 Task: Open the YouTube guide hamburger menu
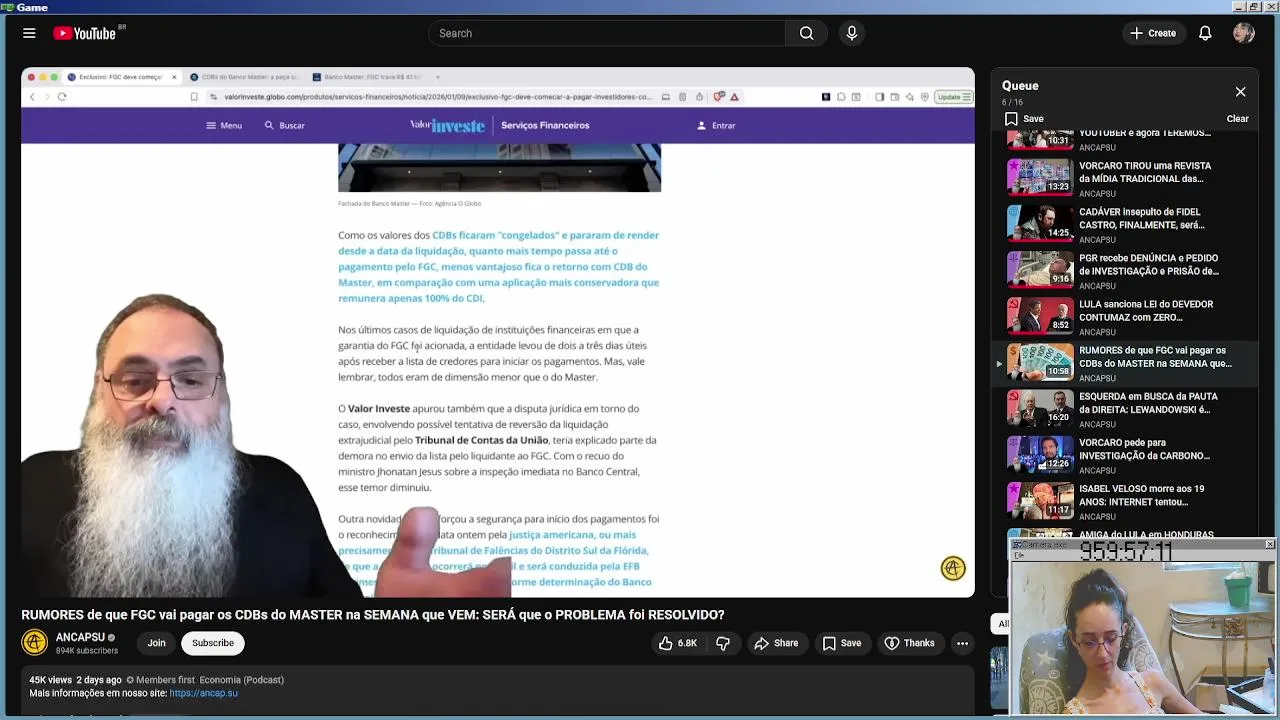(x=29, y=33)
